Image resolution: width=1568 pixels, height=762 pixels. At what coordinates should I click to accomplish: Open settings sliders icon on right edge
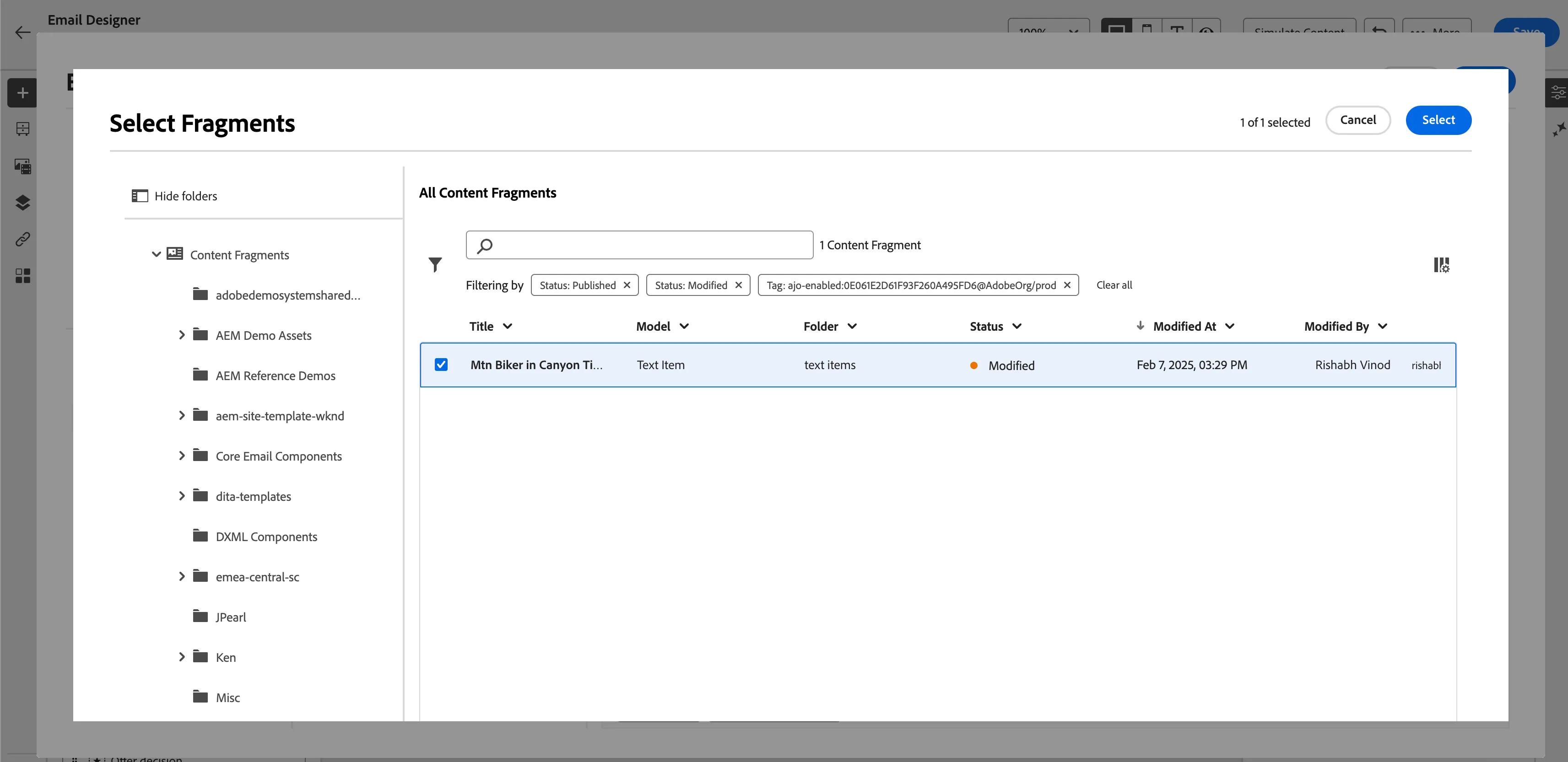pos(1558,92)
